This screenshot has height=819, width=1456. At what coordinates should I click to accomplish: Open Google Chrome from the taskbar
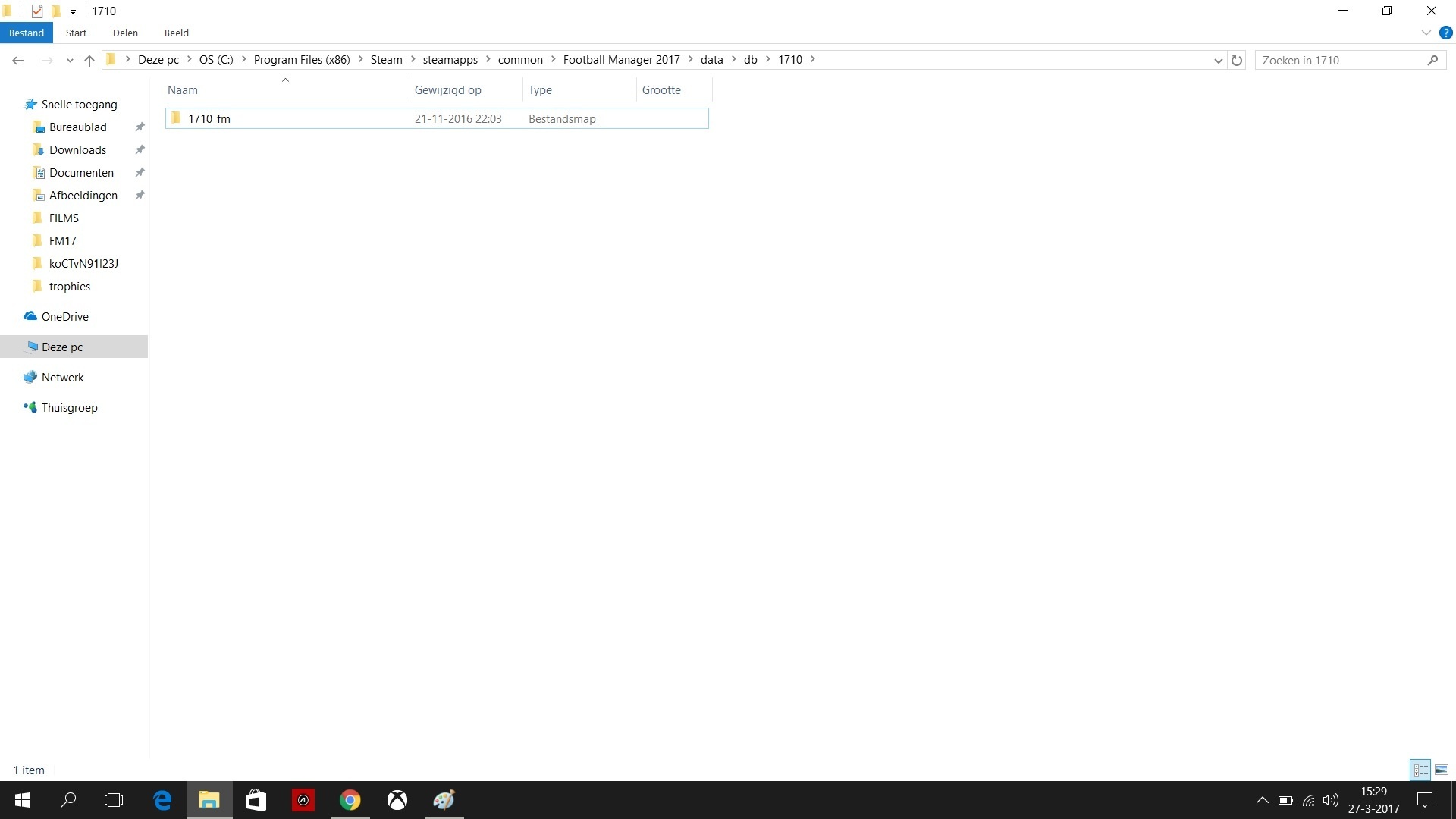(x=350, y=800)
